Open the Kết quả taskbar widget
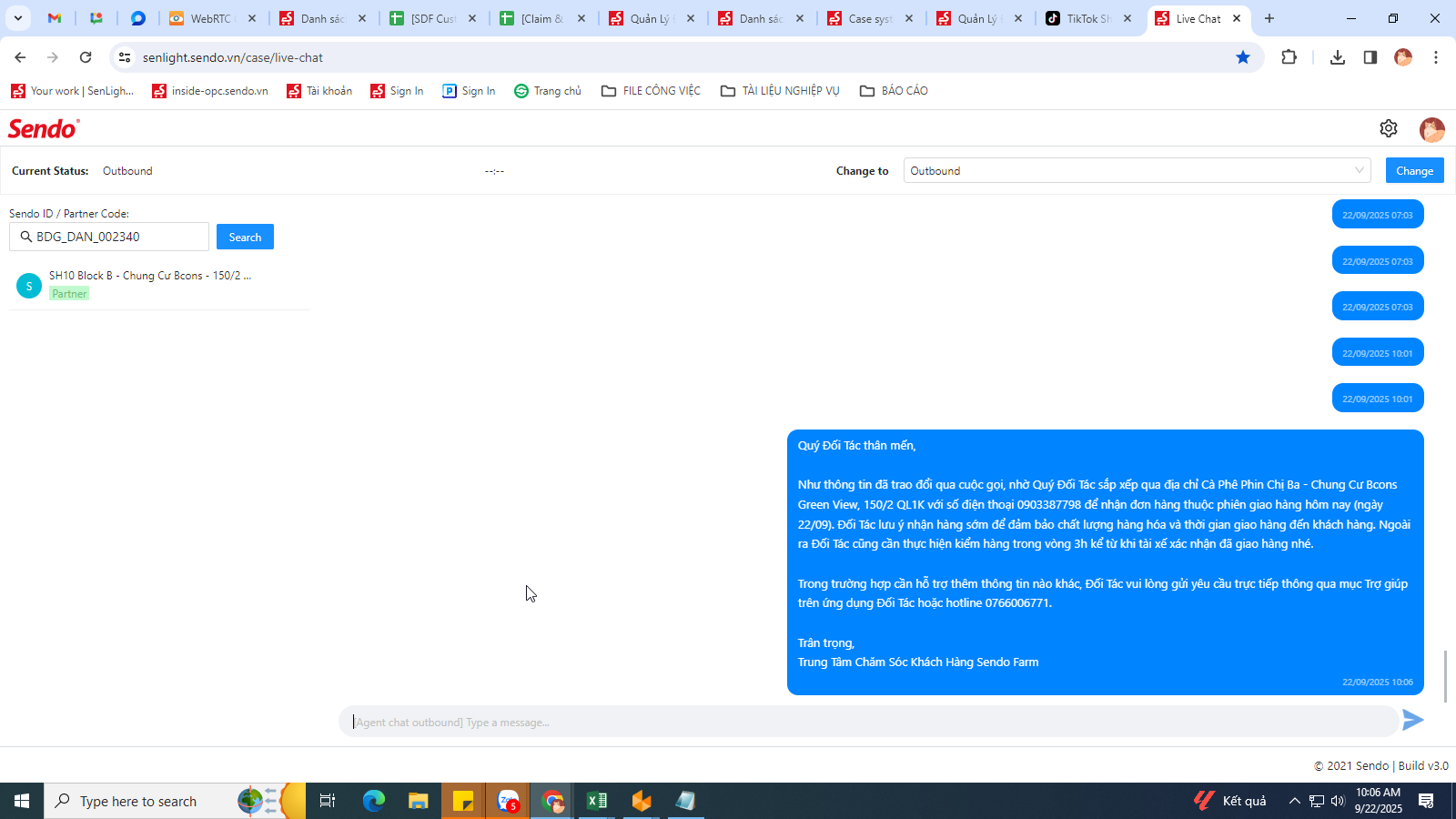This screenshot has width=1456, height=819. click(1230, 801)
